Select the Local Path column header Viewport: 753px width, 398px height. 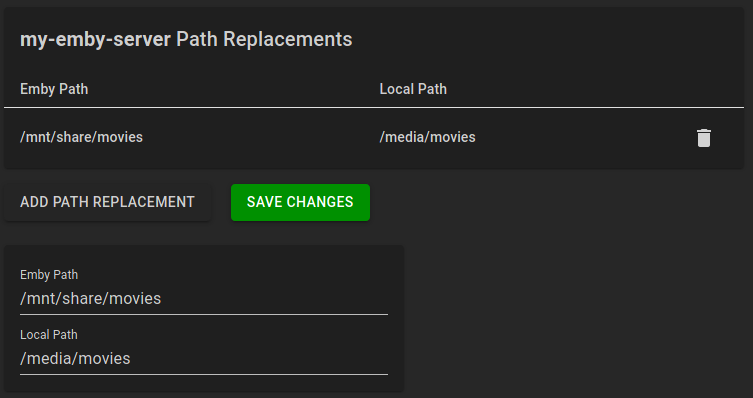click(413, 89)
